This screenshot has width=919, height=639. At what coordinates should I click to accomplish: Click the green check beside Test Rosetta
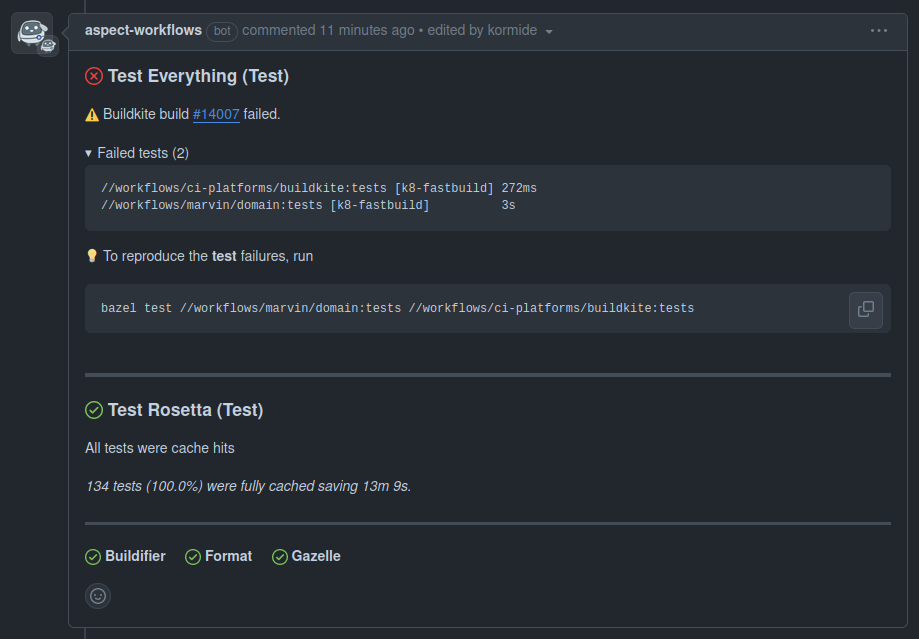pos(94,410)
